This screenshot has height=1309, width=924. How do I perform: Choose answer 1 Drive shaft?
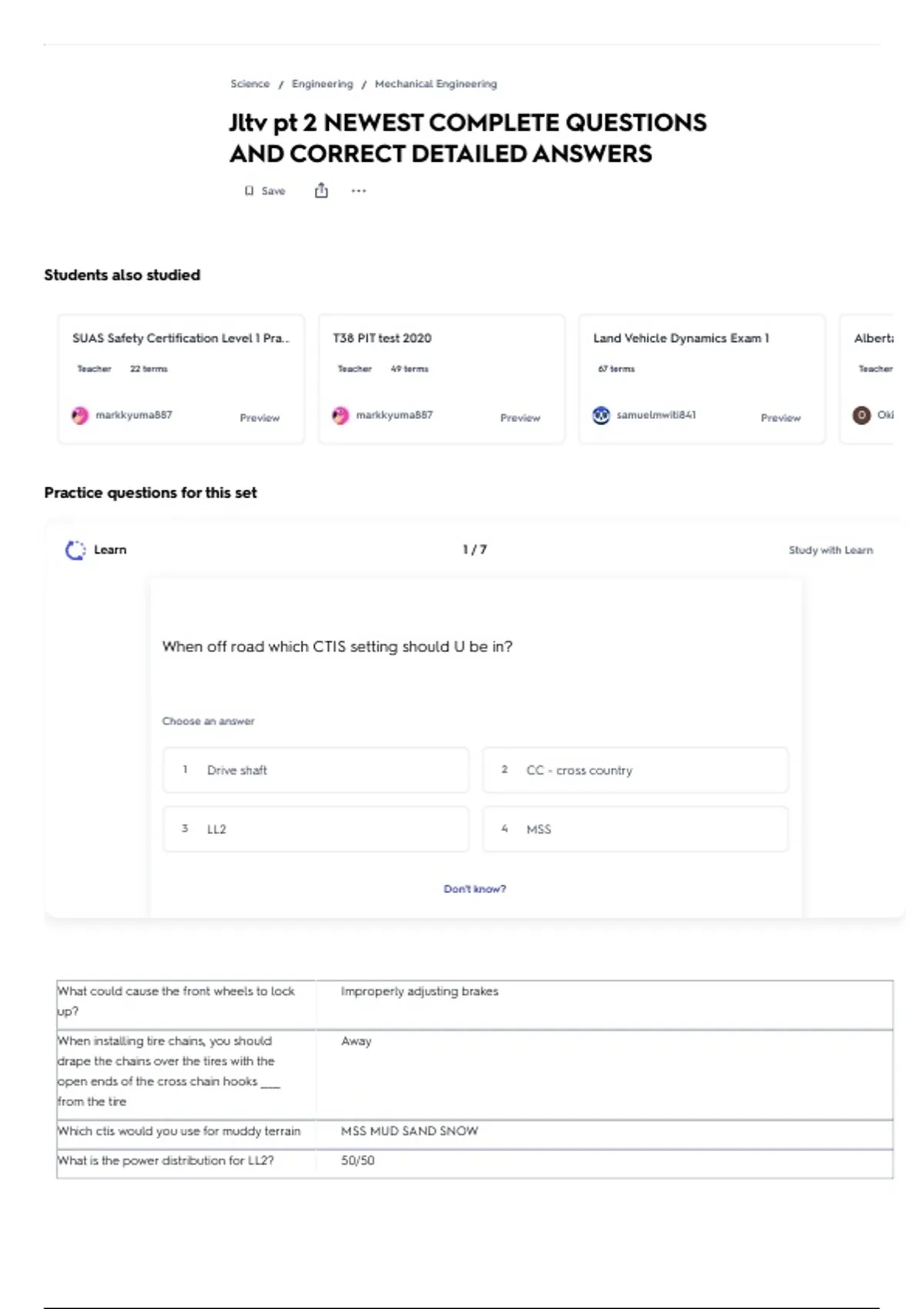(x=316, y=770)
